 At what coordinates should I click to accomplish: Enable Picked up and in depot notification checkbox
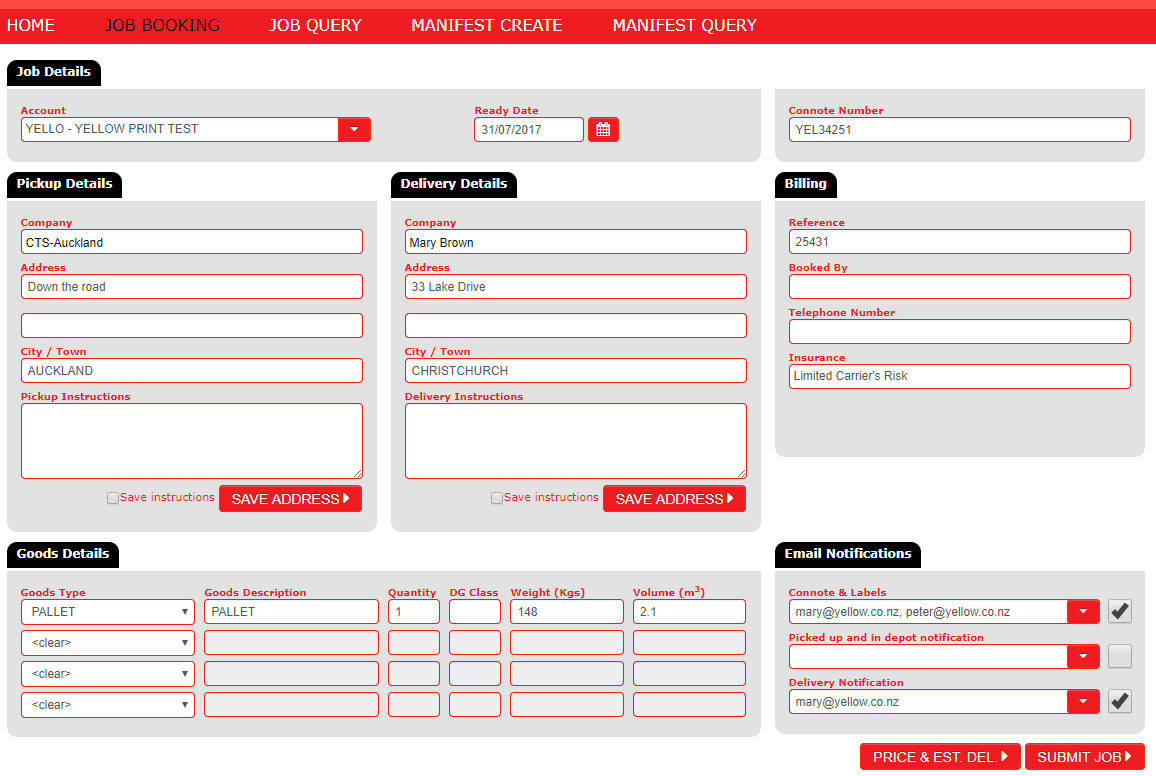point(1120,657)
